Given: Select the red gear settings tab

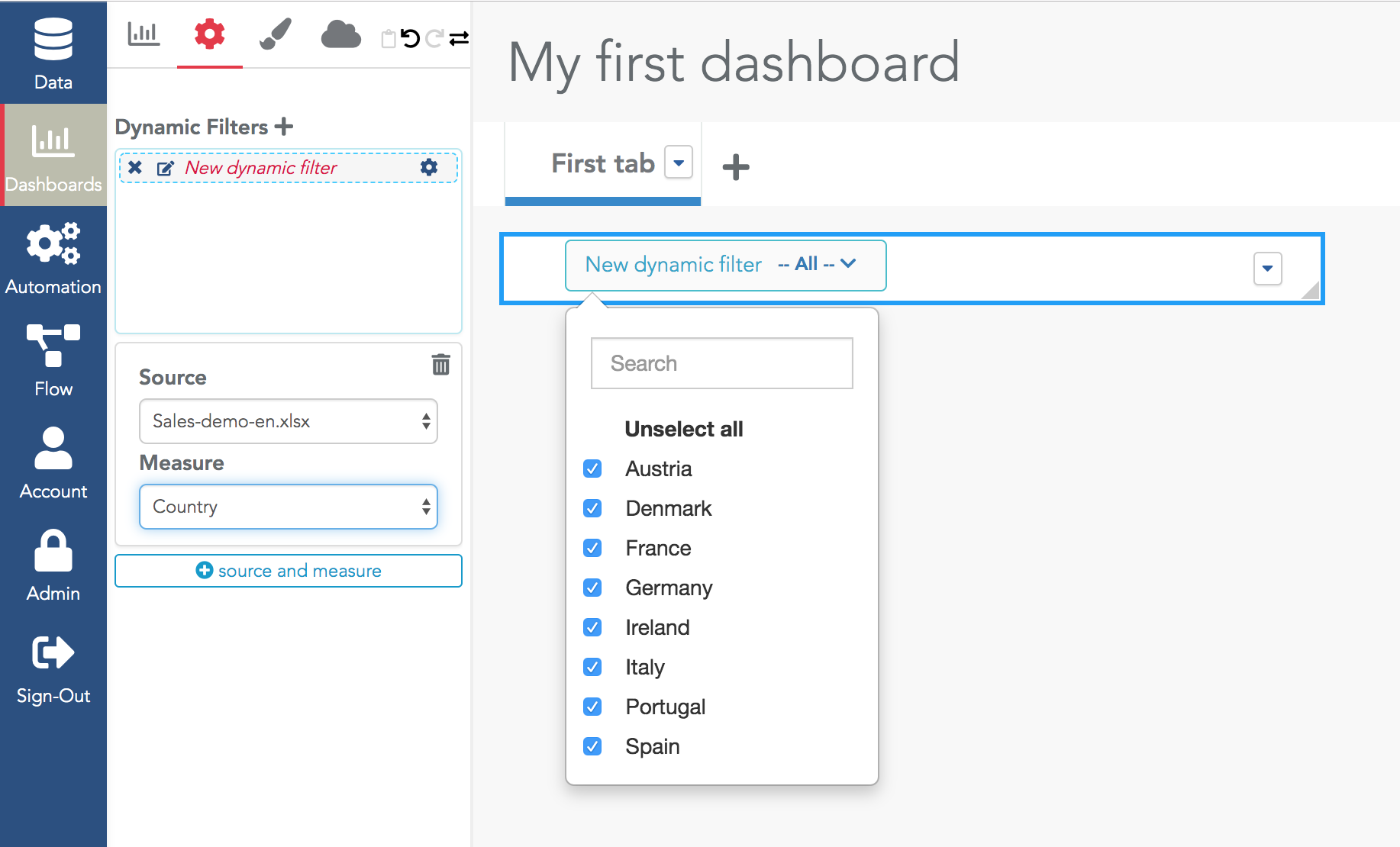Looking at the screenshot, I should pos(209,34).
